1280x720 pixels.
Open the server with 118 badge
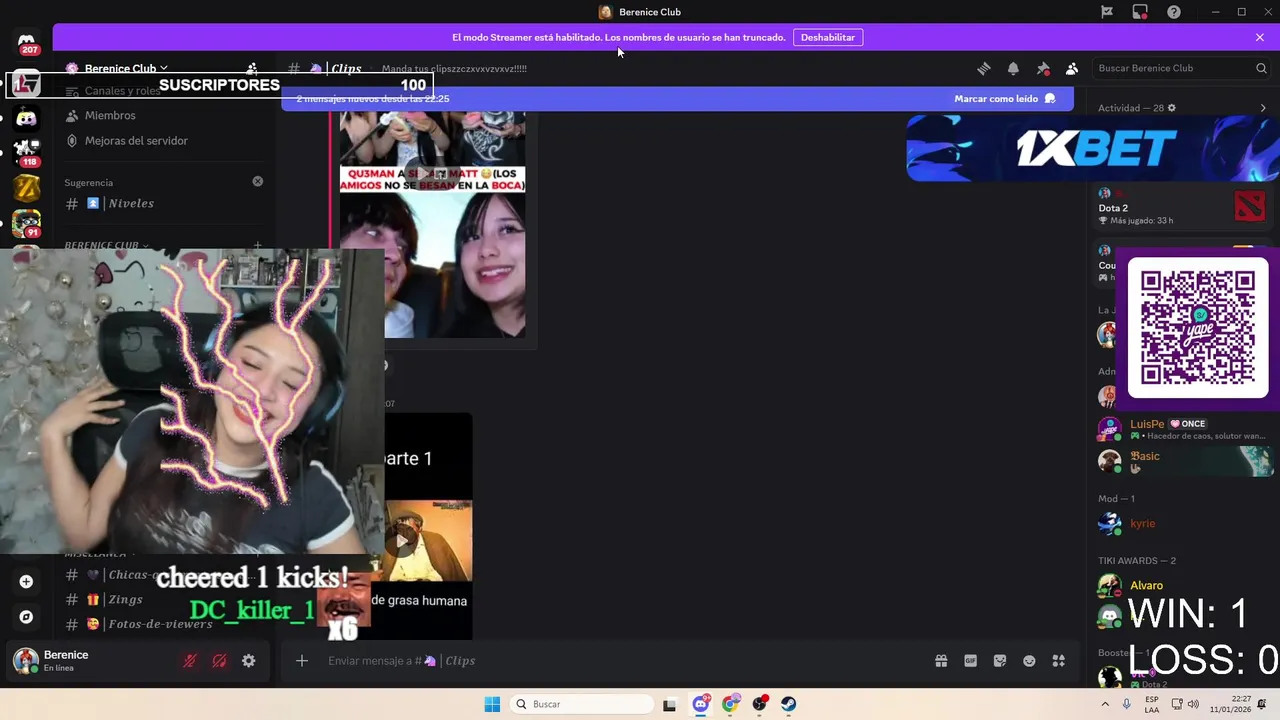click(27, 152)
